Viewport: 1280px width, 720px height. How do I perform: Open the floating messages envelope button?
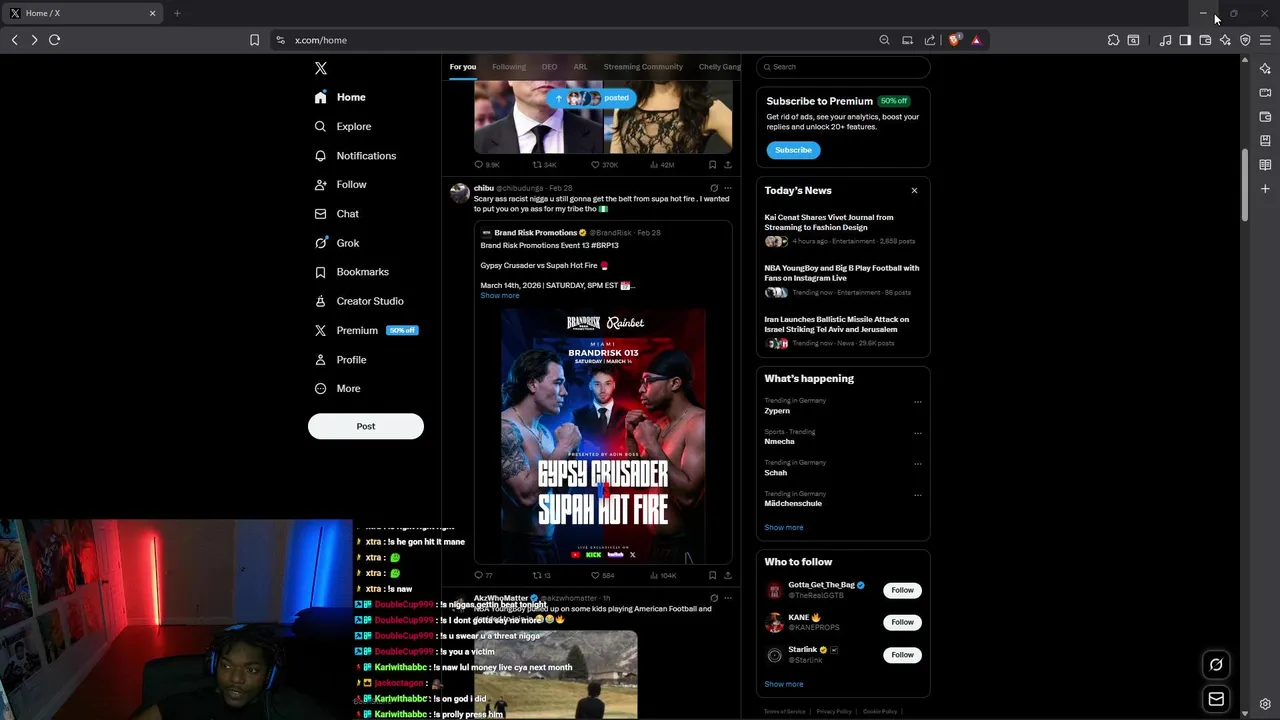pos(1216,699)
